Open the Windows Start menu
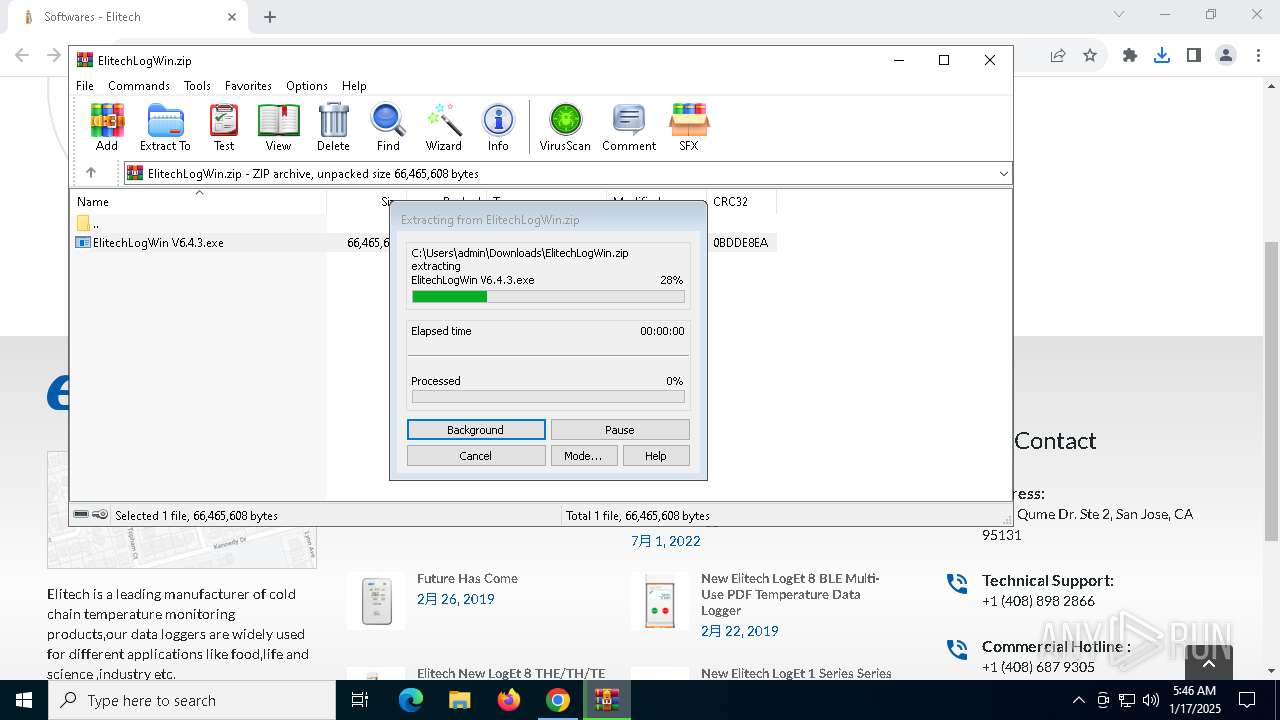Image resolution: width=1280 pixels, height=720 pixels. pyautogui.click(x=24, y=700)
